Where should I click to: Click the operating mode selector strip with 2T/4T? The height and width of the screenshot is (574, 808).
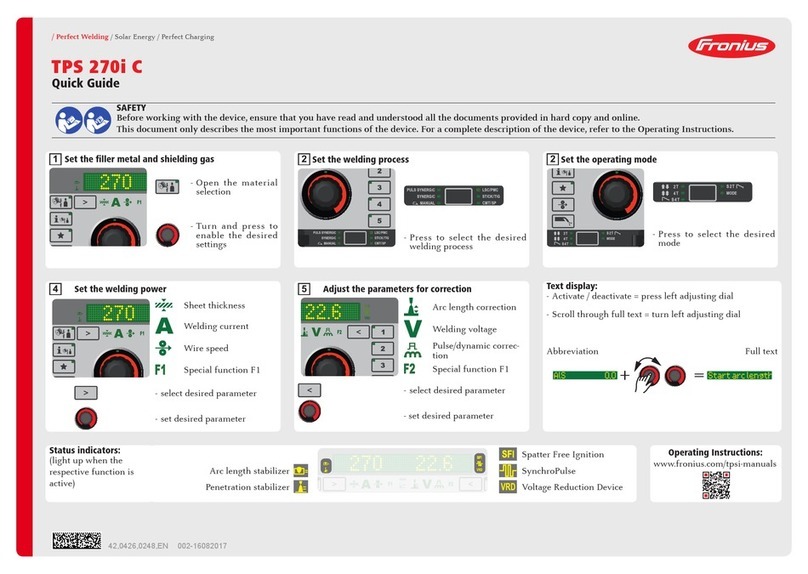click(x=702, y=192)
